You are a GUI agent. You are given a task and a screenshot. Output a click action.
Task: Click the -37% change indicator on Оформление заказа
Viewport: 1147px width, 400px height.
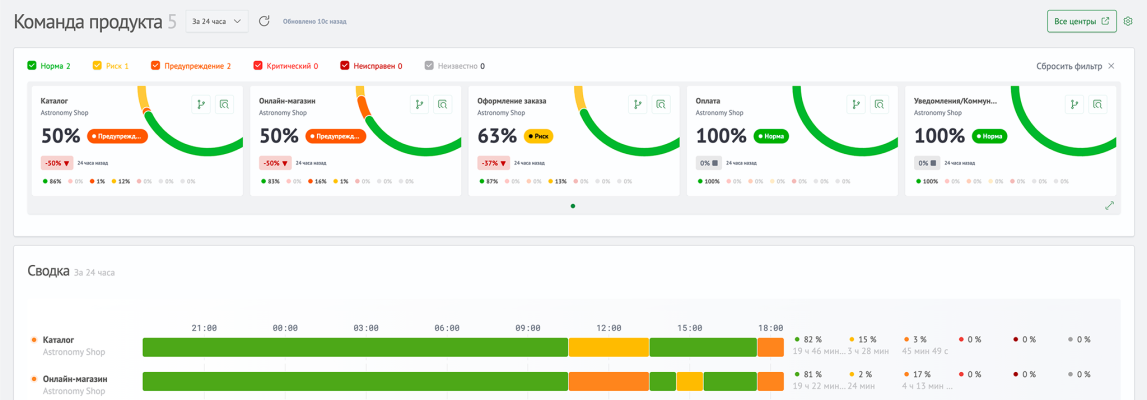click(x=494, y=163)
